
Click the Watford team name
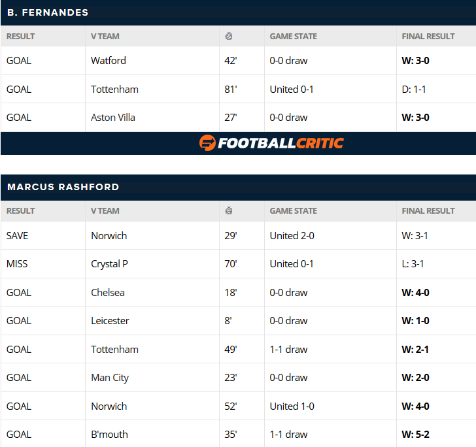pos(109,61)
